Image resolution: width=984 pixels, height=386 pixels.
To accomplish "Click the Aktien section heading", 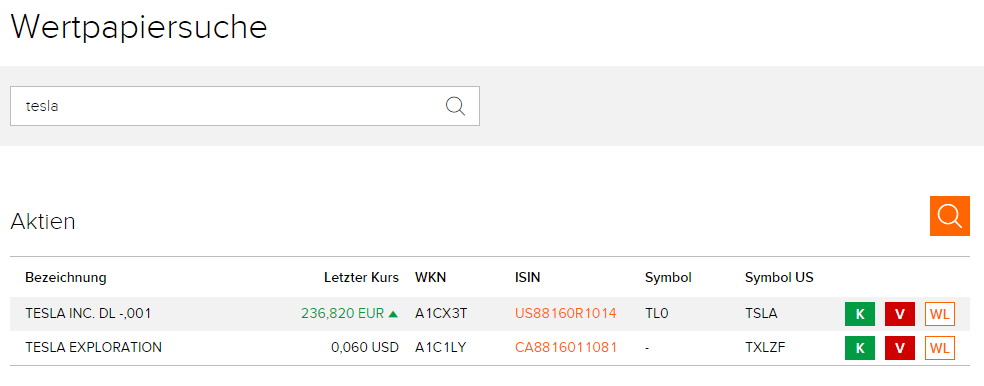I will (43, 222).
